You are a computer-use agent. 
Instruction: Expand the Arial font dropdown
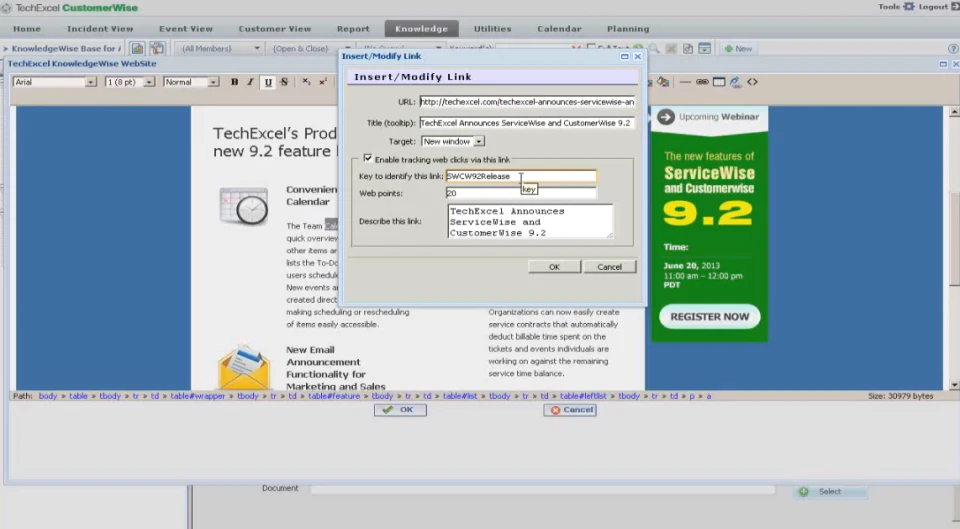pyautogui.click(x=54, y=82)
